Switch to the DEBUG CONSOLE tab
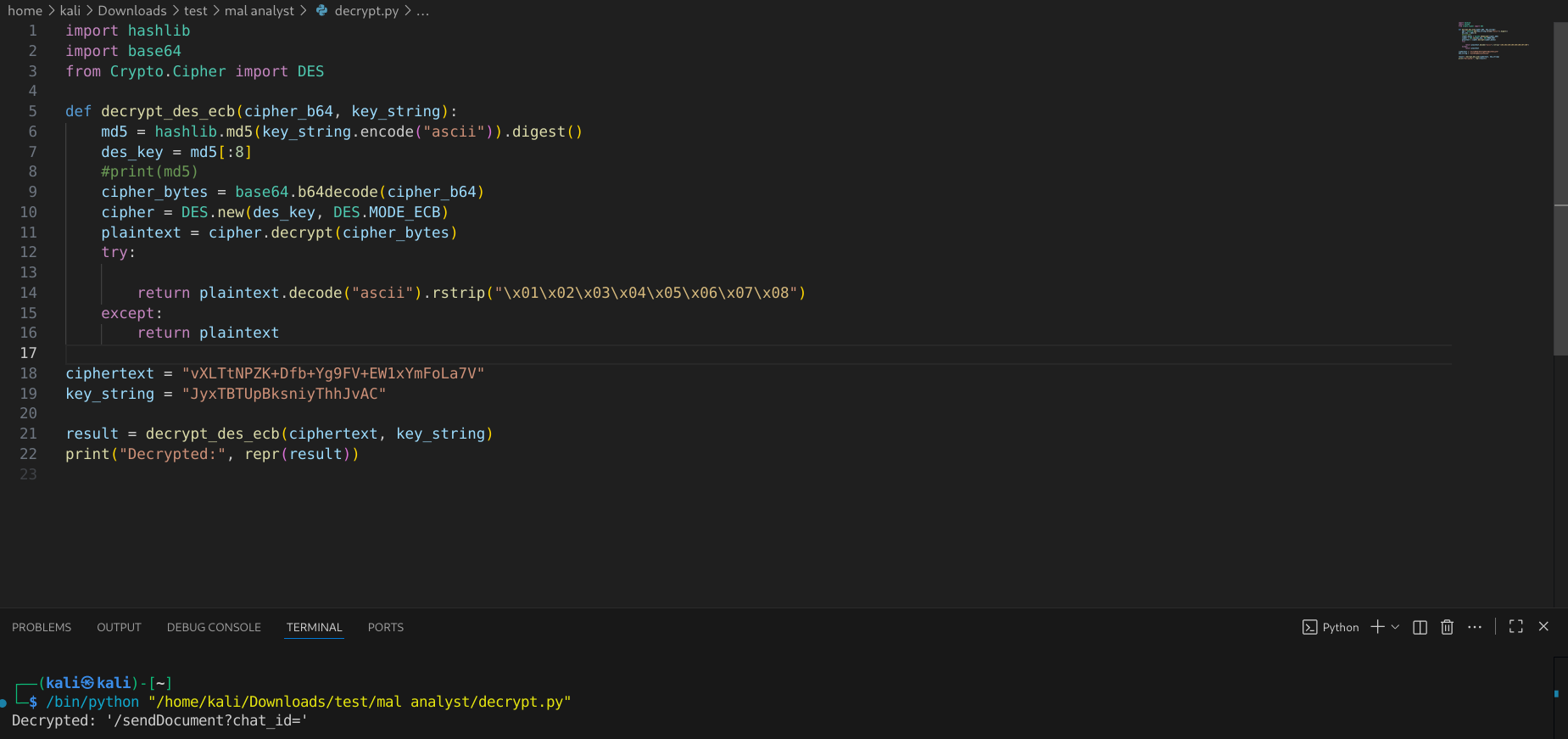Screen dimensions: 1568x739 tap(214, 627)
